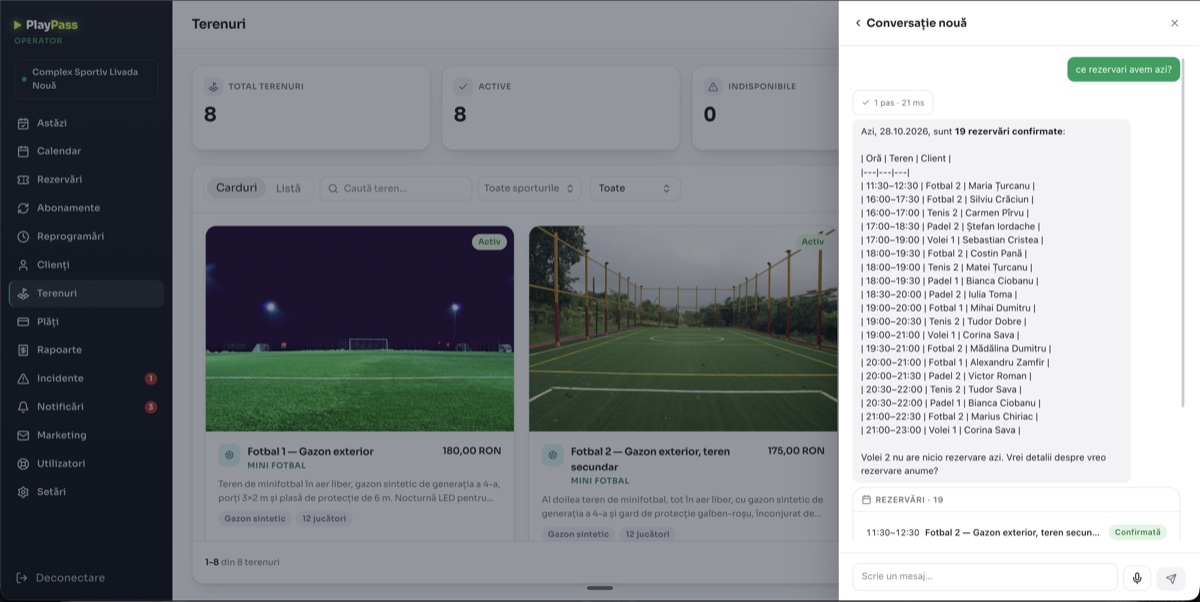1200x602 pixels.
Task: Open Complex Sportiv Livada Nouă venue selector
Action: [86, 79]
